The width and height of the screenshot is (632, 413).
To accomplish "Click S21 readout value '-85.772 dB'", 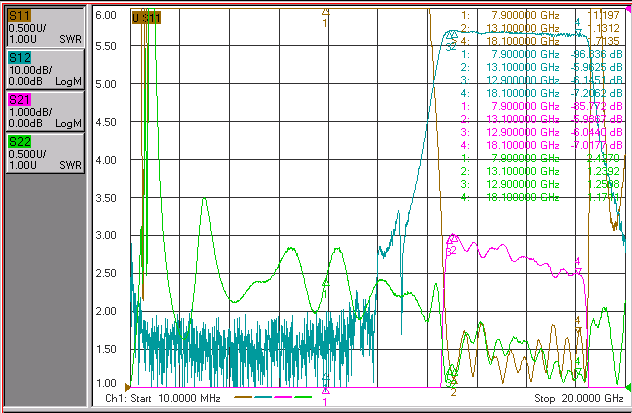I will click(x=597, y=106).
